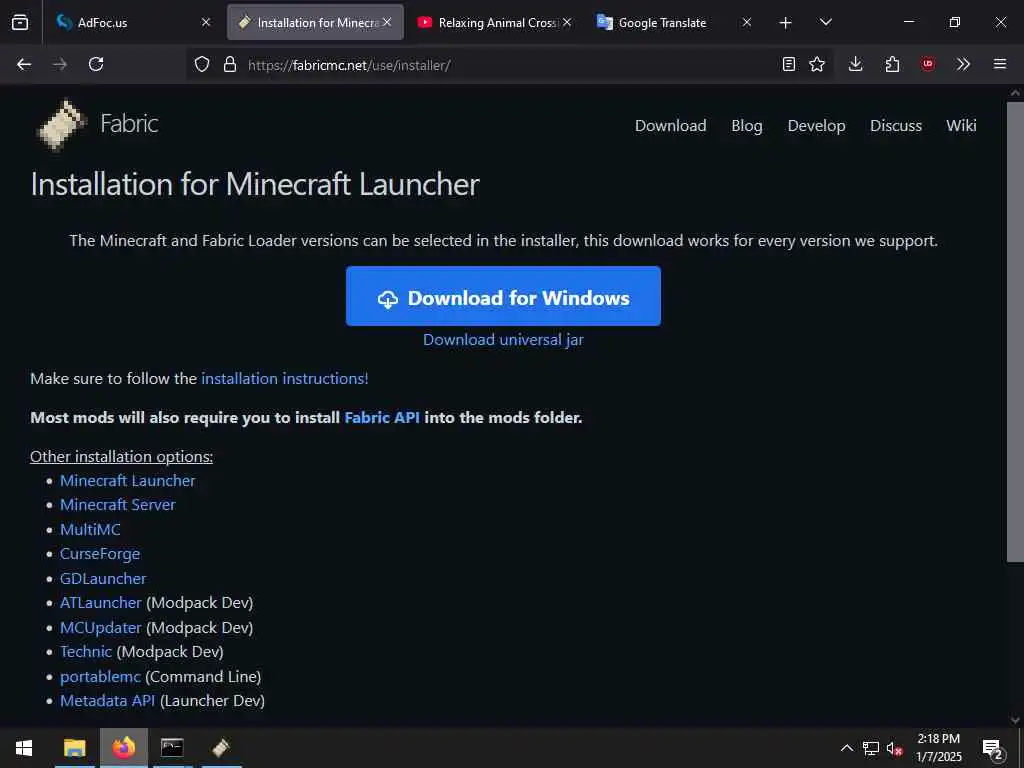
Task: Close the Google Translate tab
Action: [x=747, y=22]
